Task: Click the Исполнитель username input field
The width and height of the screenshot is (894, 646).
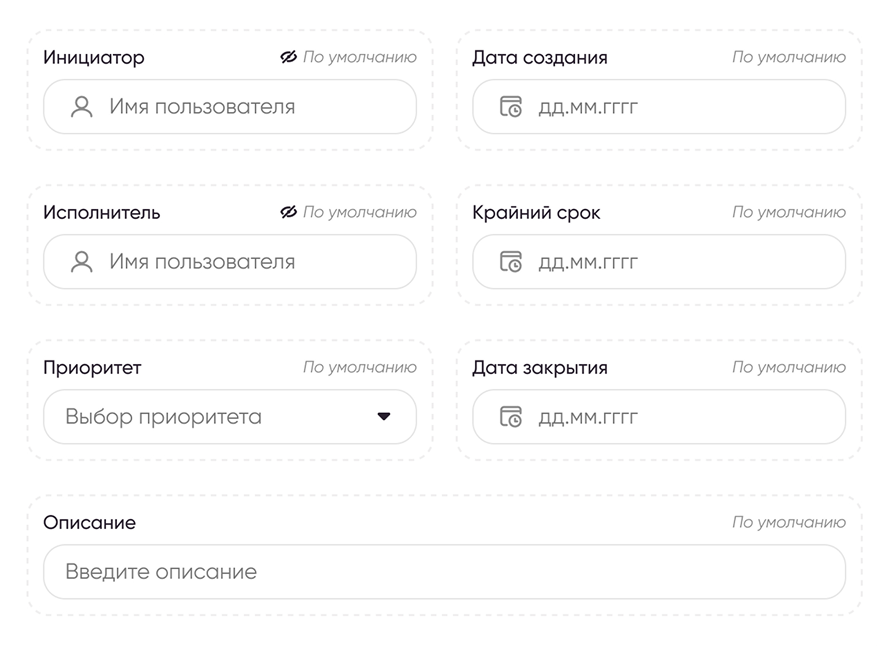Action: click(x=230, y=262)
